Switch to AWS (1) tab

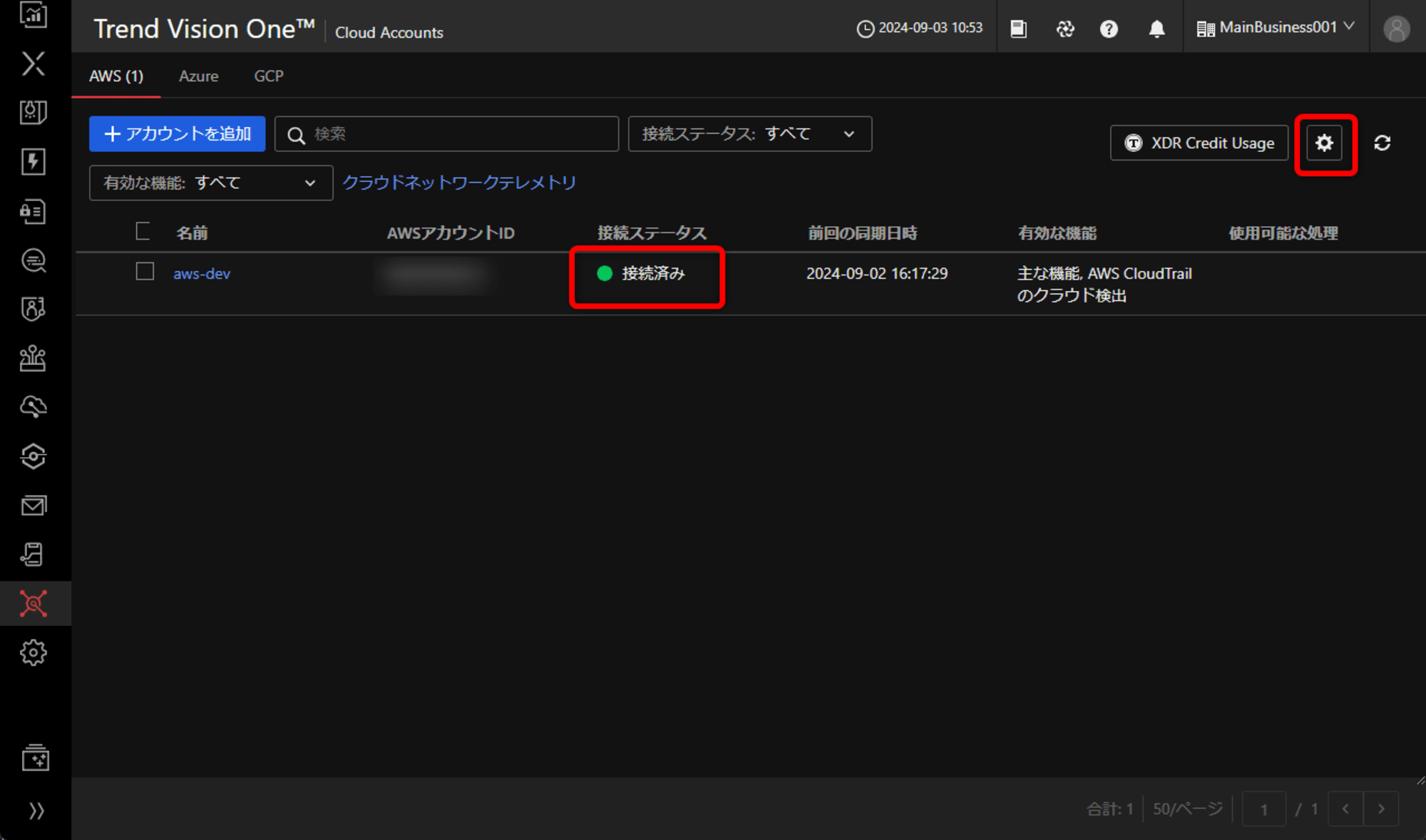(x=116, y=76)
